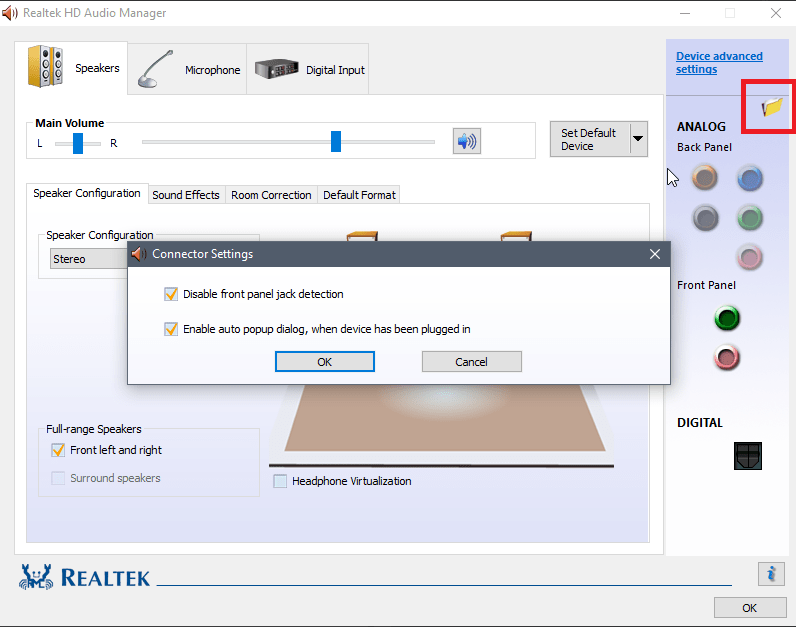Open Device advanced settings link
Screen dimensions: 796x627
click(719, 62)
